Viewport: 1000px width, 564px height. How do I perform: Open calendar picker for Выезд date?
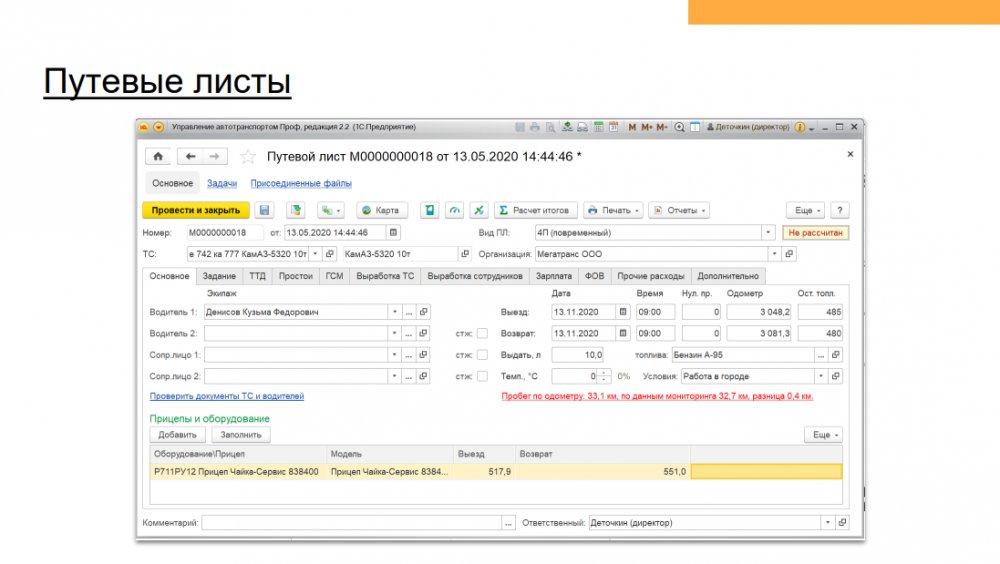(x=624, y=312)
